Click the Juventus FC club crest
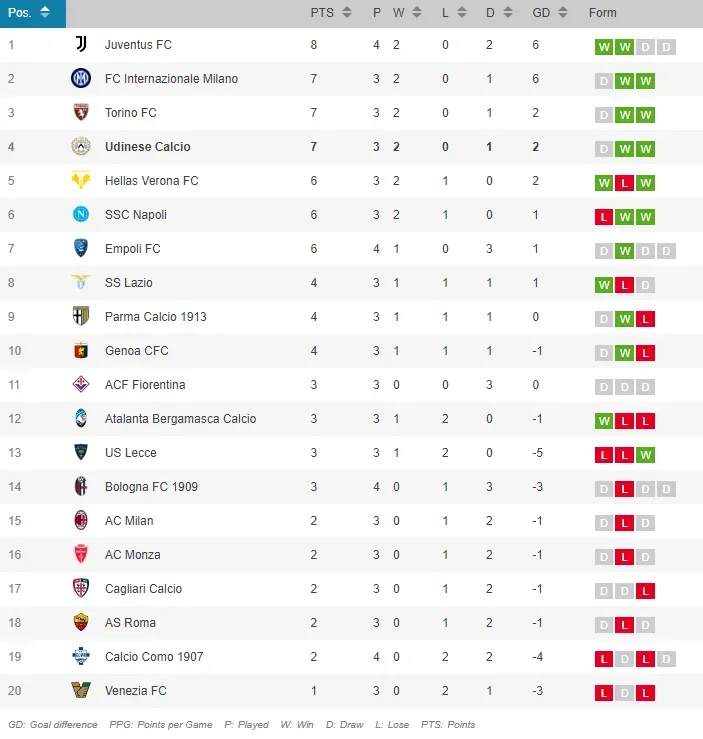The height and width of the screenshot is (739, 703). [81, 45]
